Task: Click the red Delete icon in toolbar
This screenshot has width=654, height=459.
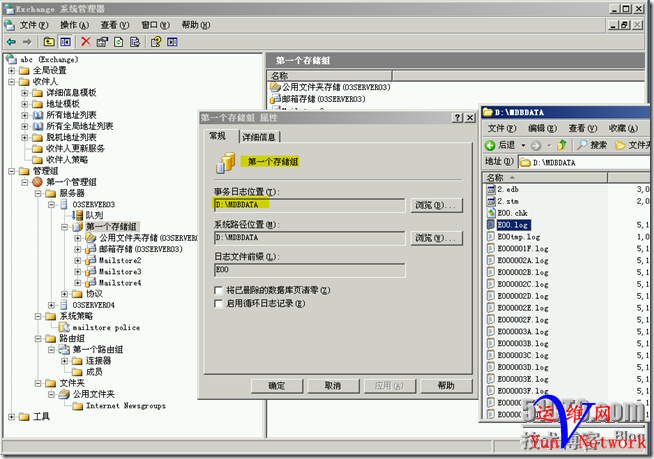Action: point(86,42)
